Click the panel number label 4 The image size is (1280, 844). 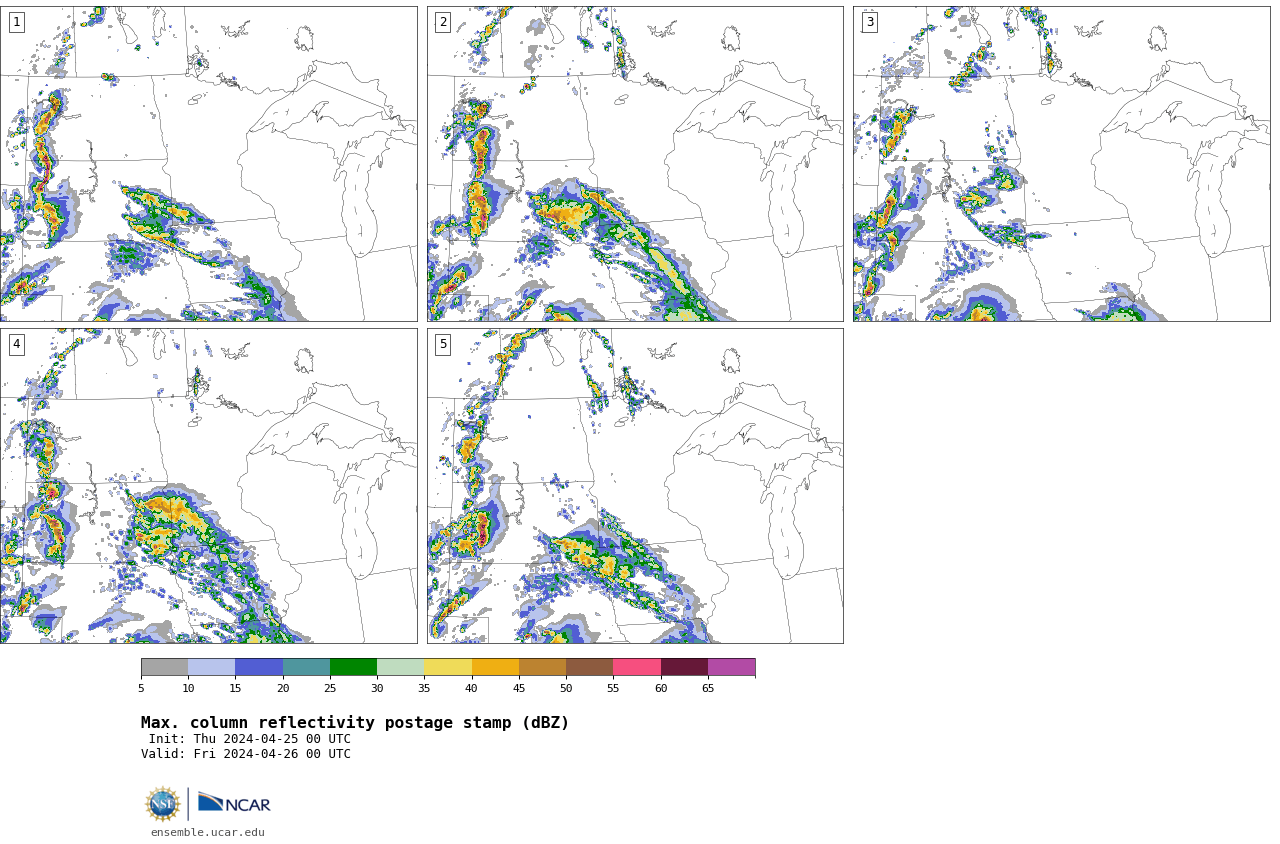(16, 344)
